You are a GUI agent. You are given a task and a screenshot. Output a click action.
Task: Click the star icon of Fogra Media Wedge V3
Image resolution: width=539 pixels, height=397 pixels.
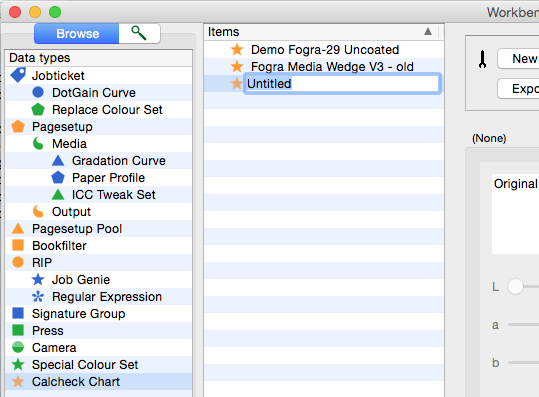click(x=237, y=66)
